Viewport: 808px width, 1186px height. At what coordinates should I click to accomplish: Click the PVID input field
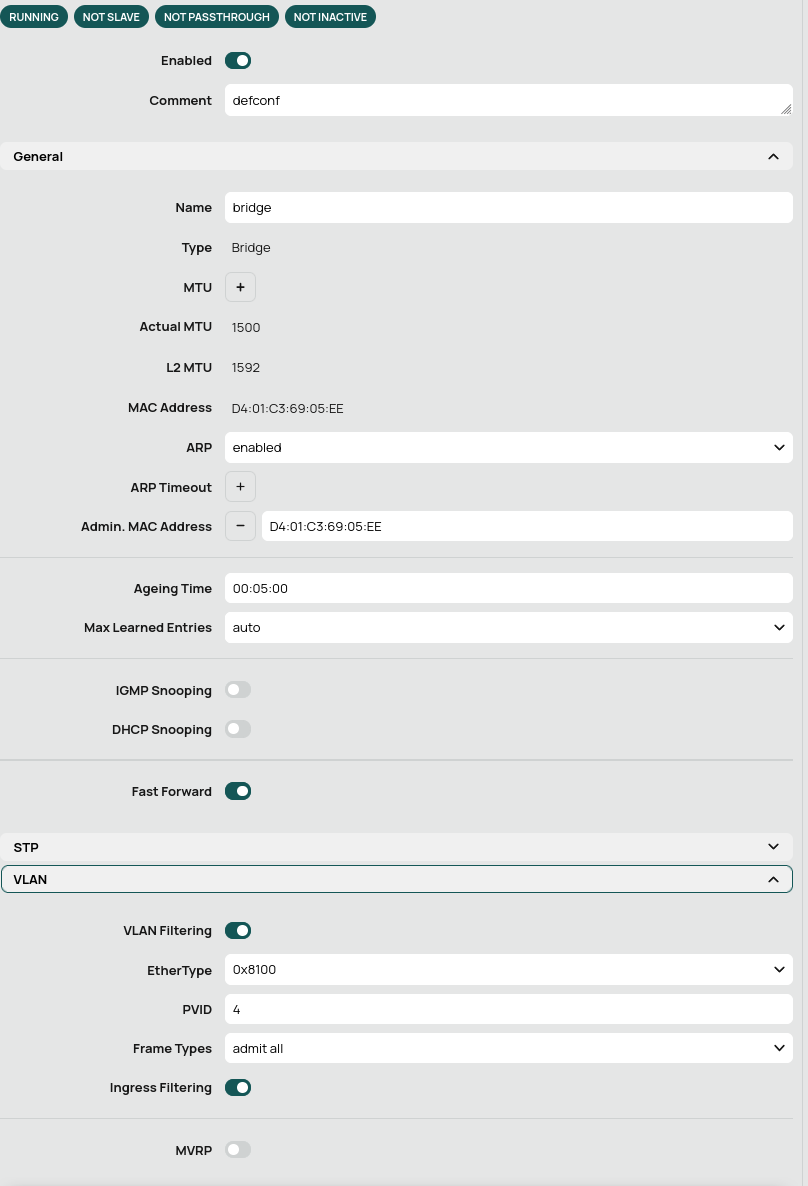[508, 1009]
